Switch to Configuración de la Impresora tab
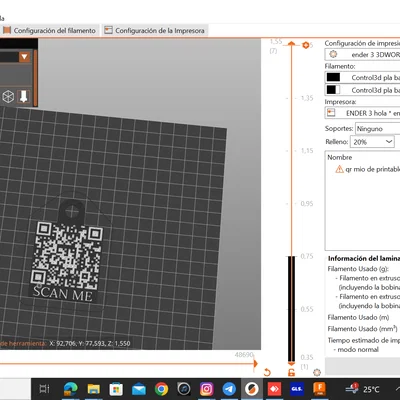This screenshot has width=400, height=400. pyautogui.click(x=155, y=31)
